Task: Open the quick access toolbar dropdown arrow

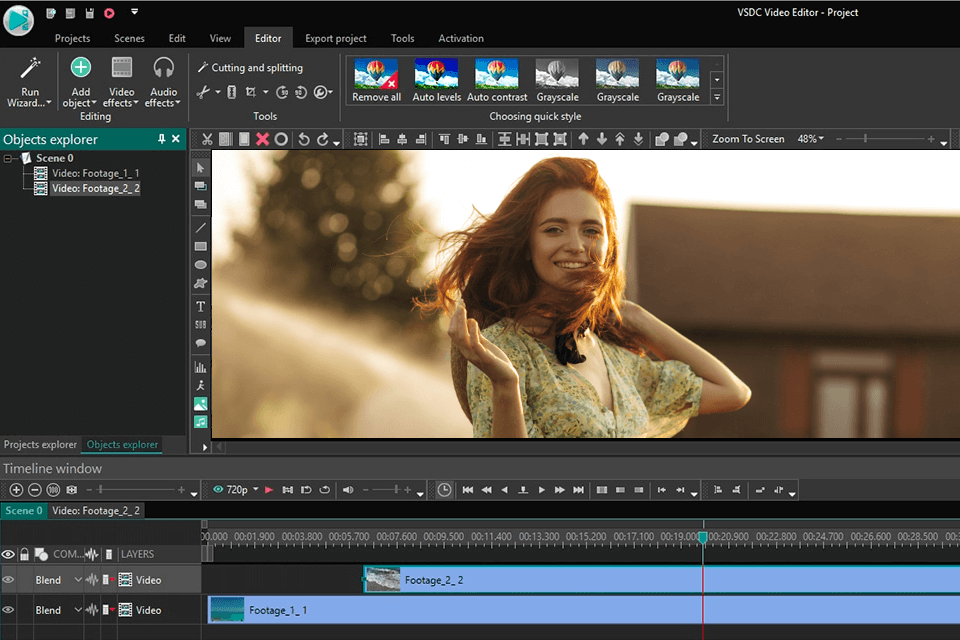Action: point(135,12)
